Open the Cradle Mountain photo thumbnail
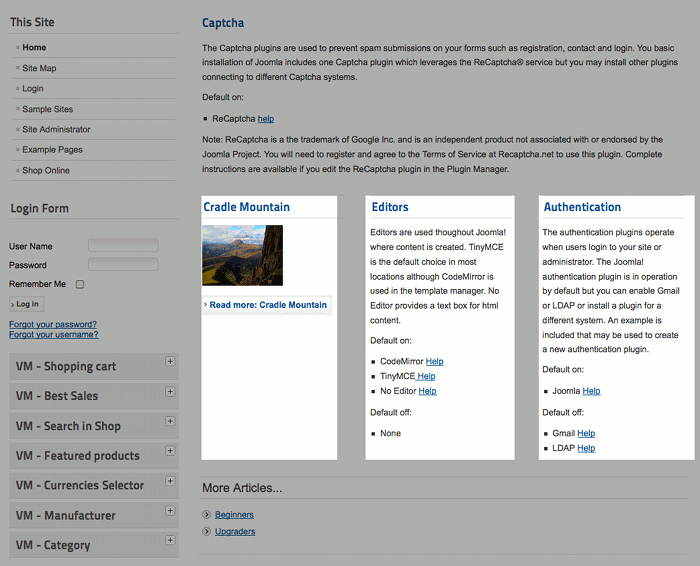The image size is (700, 566). point(242,255)
